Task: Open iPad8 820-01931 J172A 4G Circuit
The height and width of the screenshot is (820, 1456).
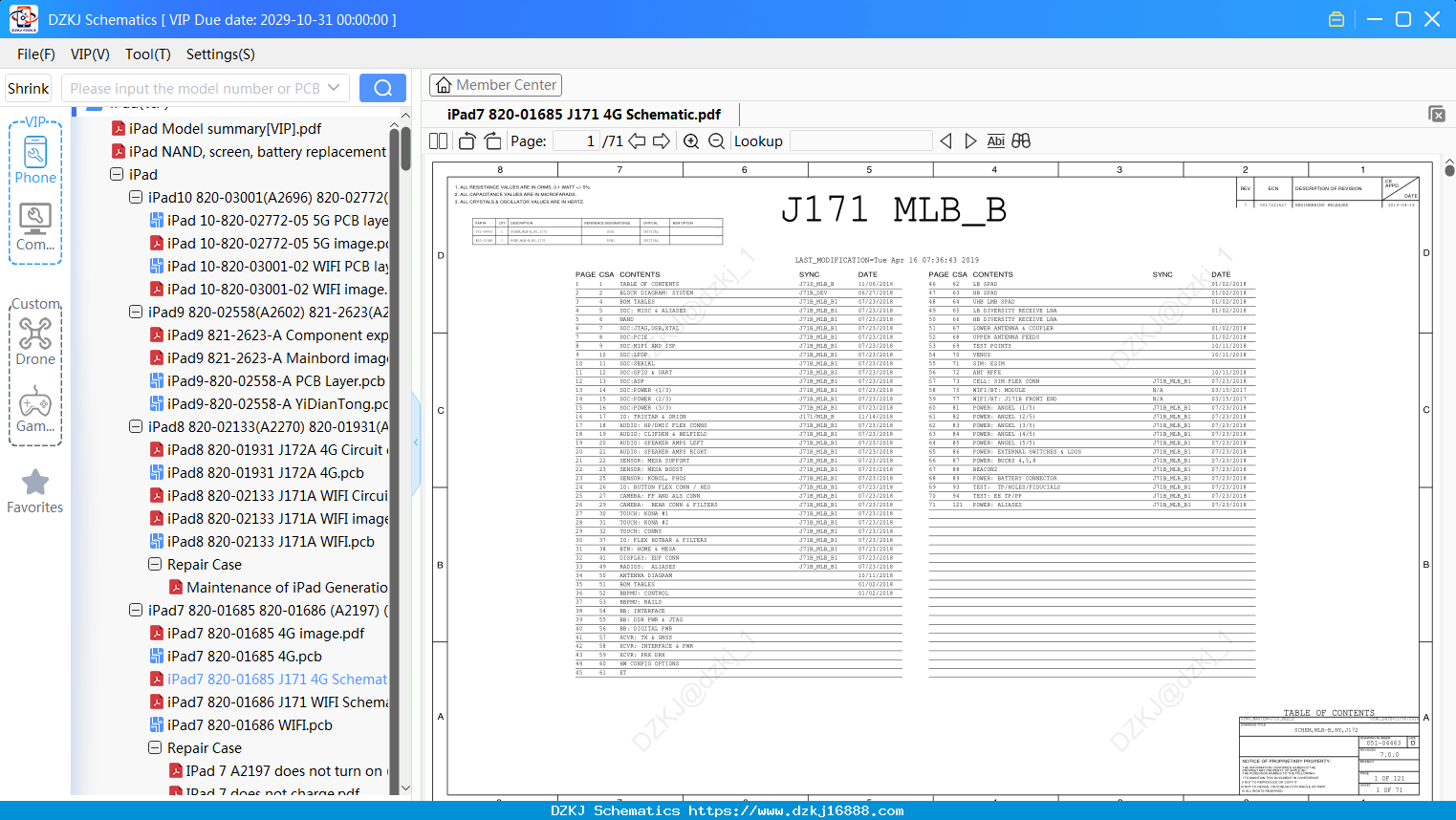Action: tap(267, 450)
